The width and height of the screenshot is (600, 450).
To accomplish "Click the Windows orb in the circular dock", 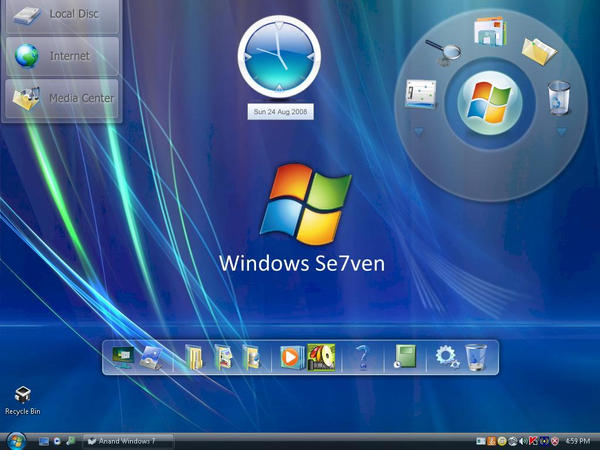I will click(489, 103).
